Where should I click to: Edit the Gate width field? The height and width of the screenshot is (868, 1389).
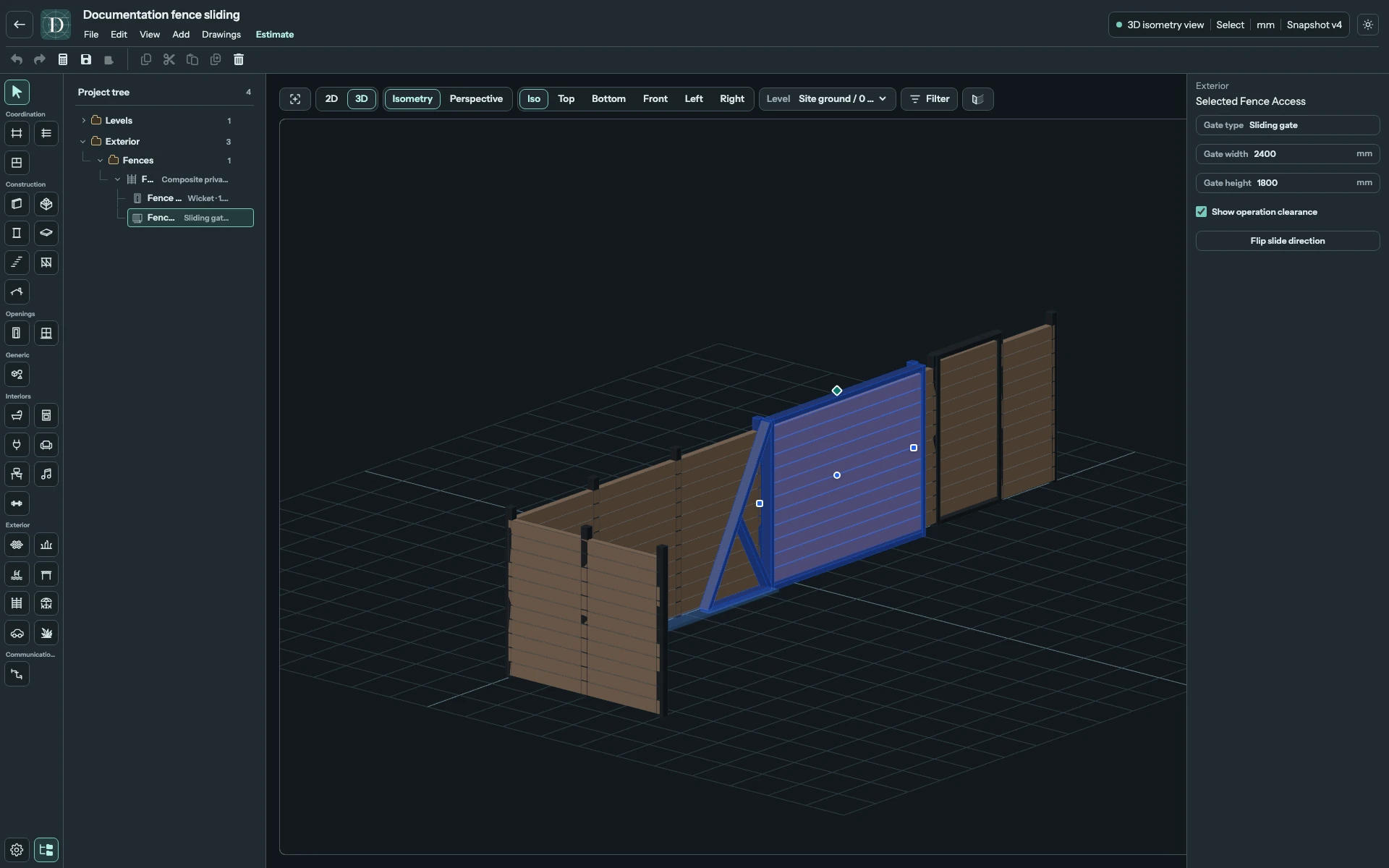pyautogui.click(x=1288, y=154)
